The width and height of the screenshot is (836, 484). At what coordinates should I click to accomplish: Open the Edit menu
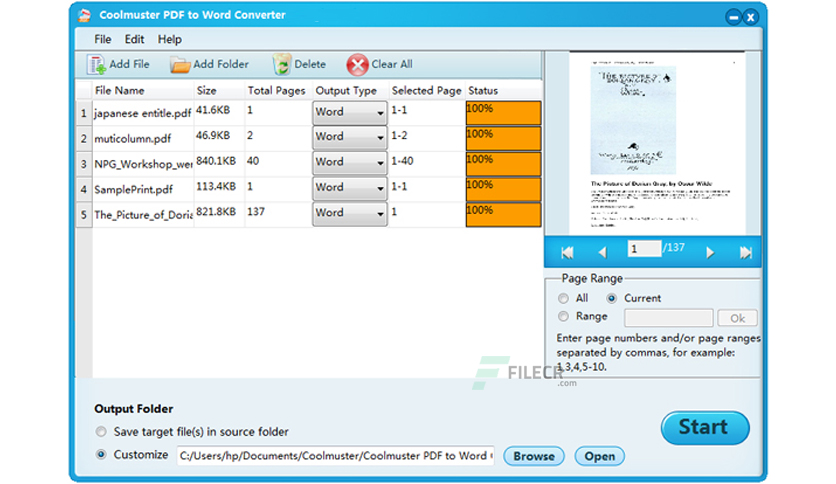(x=134, y=39)
